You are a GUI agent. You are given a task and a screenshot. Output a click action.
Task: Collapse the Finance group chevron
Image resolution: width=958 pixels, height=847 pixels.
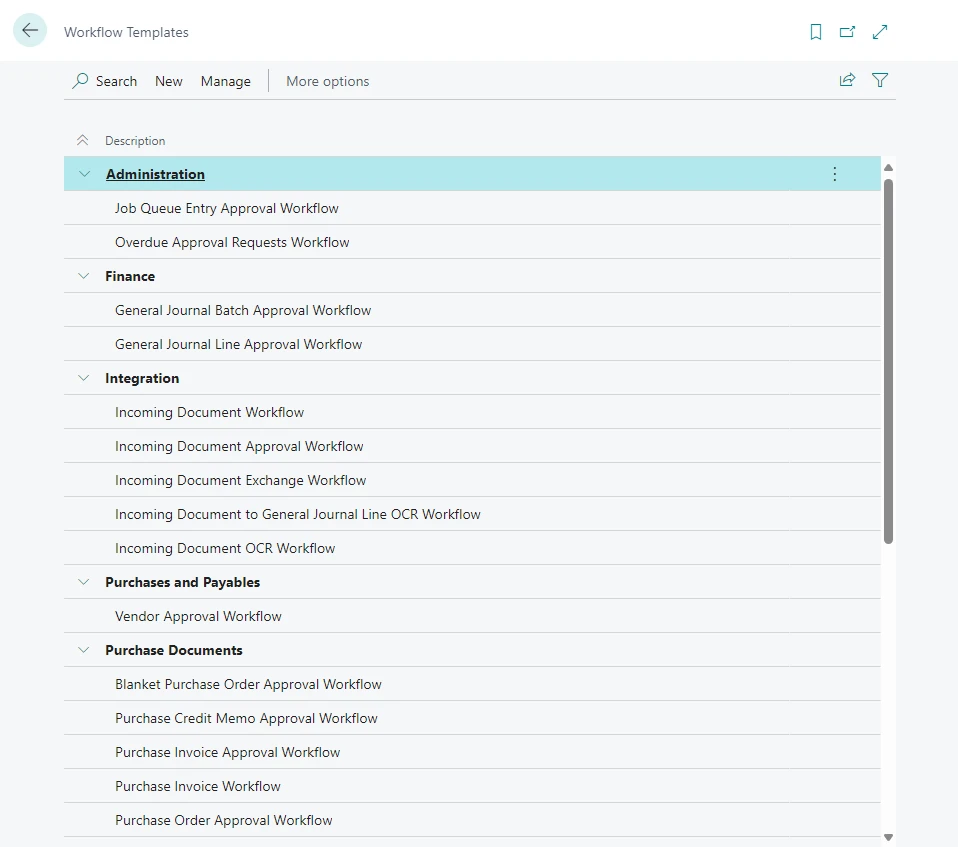click(x=84, y=276)
